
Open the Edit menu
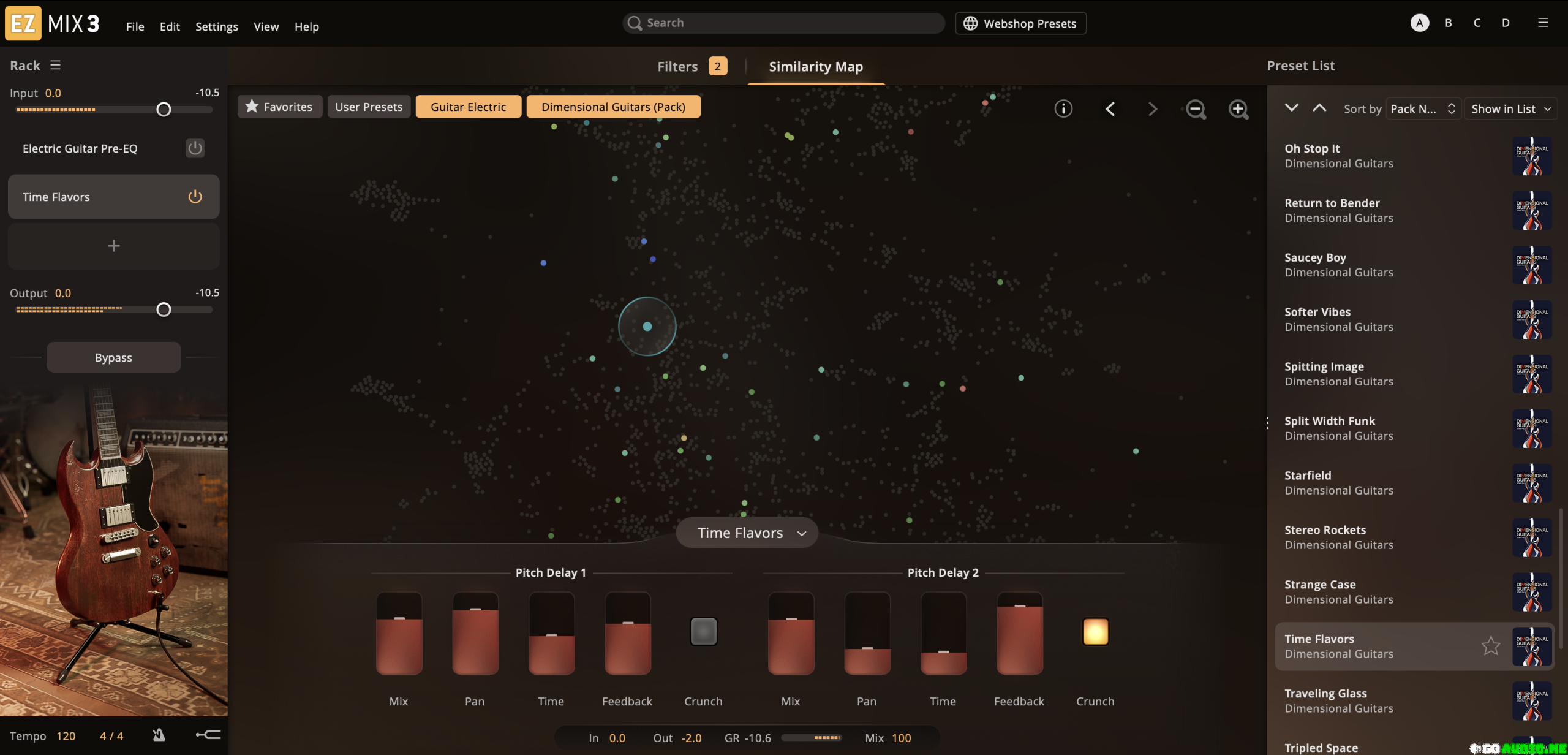170,26
